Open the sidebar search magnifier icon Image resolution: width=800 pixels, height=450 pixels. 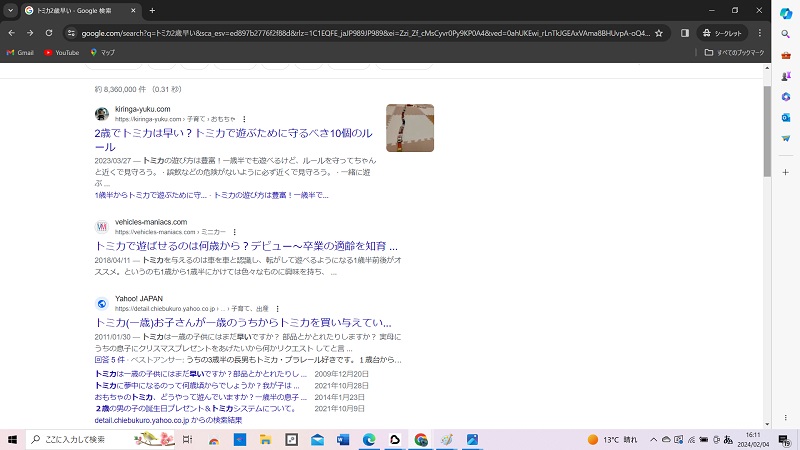click(786, 34)
